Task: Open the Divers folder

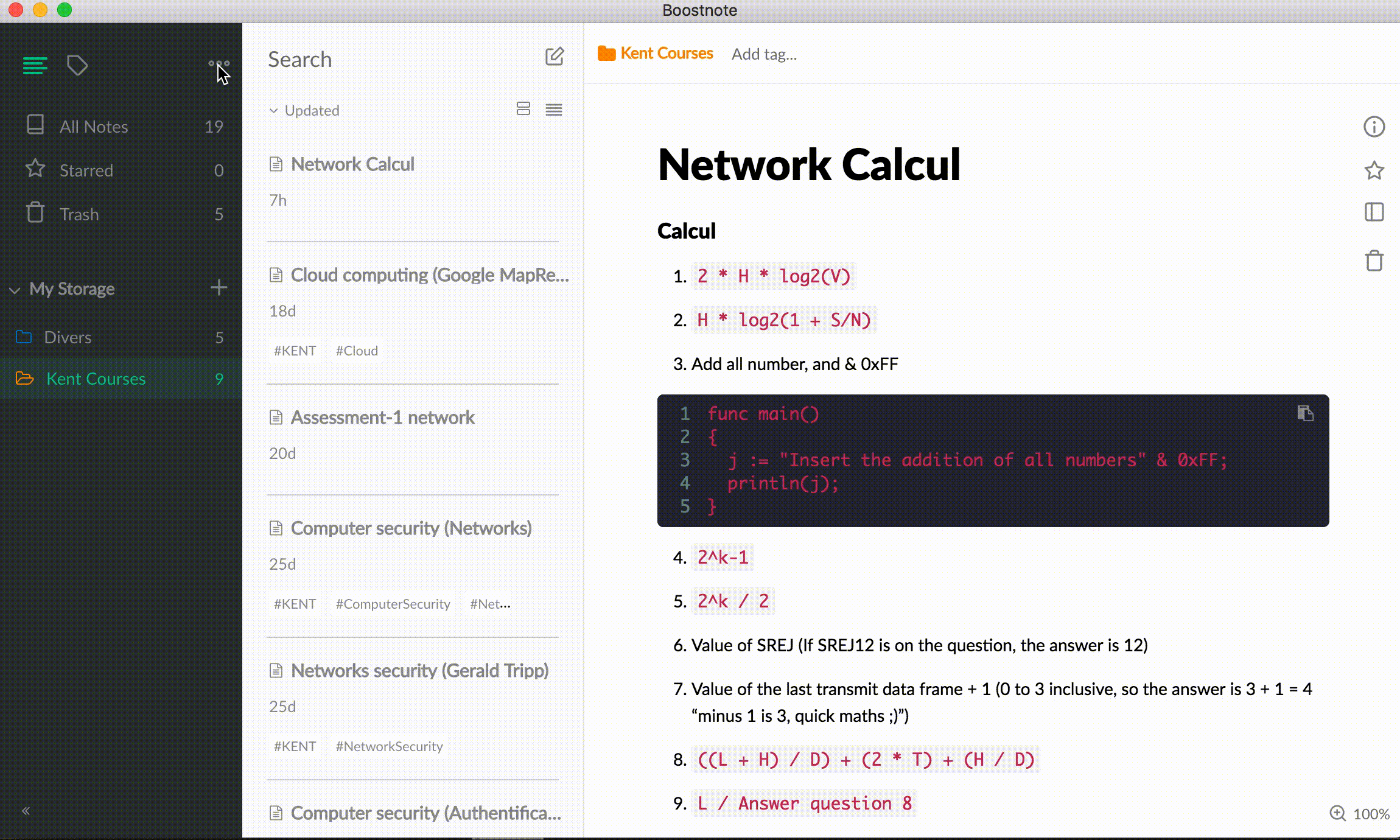Action: point(68,337)
